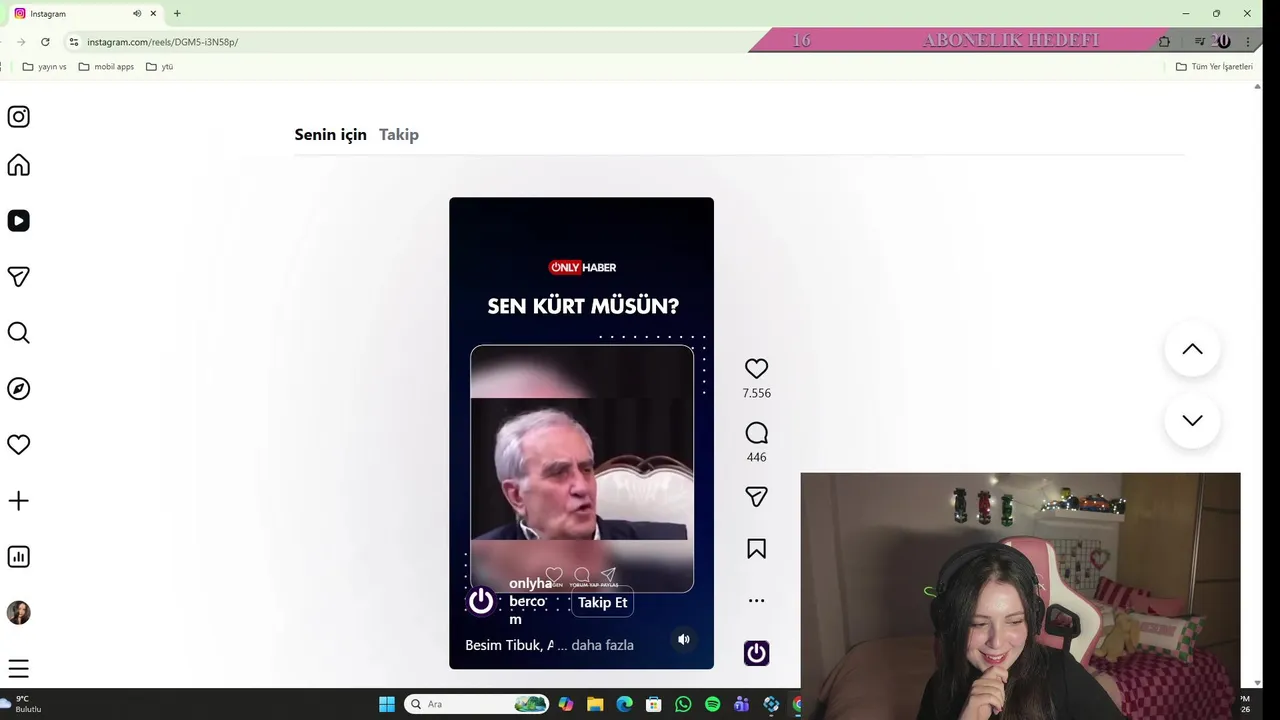Open Spotify from the taskbar
Screen dimensions: 1280x720
712,704
